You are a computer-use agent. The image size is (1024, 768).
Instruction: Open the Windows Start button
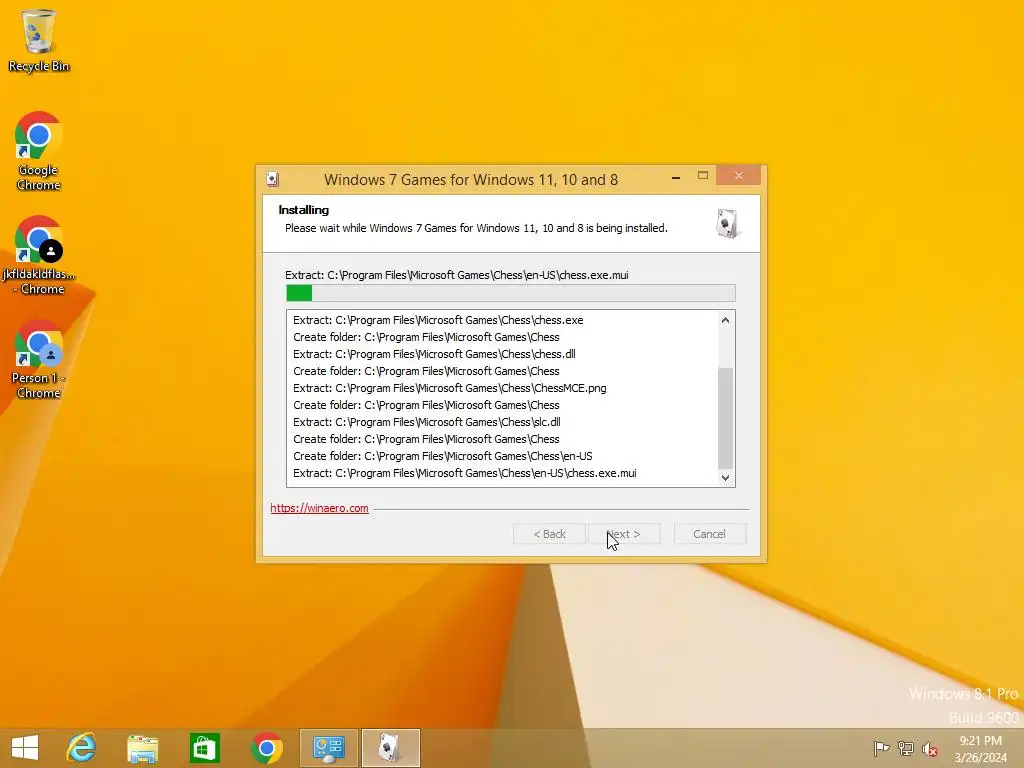[25, 748]
